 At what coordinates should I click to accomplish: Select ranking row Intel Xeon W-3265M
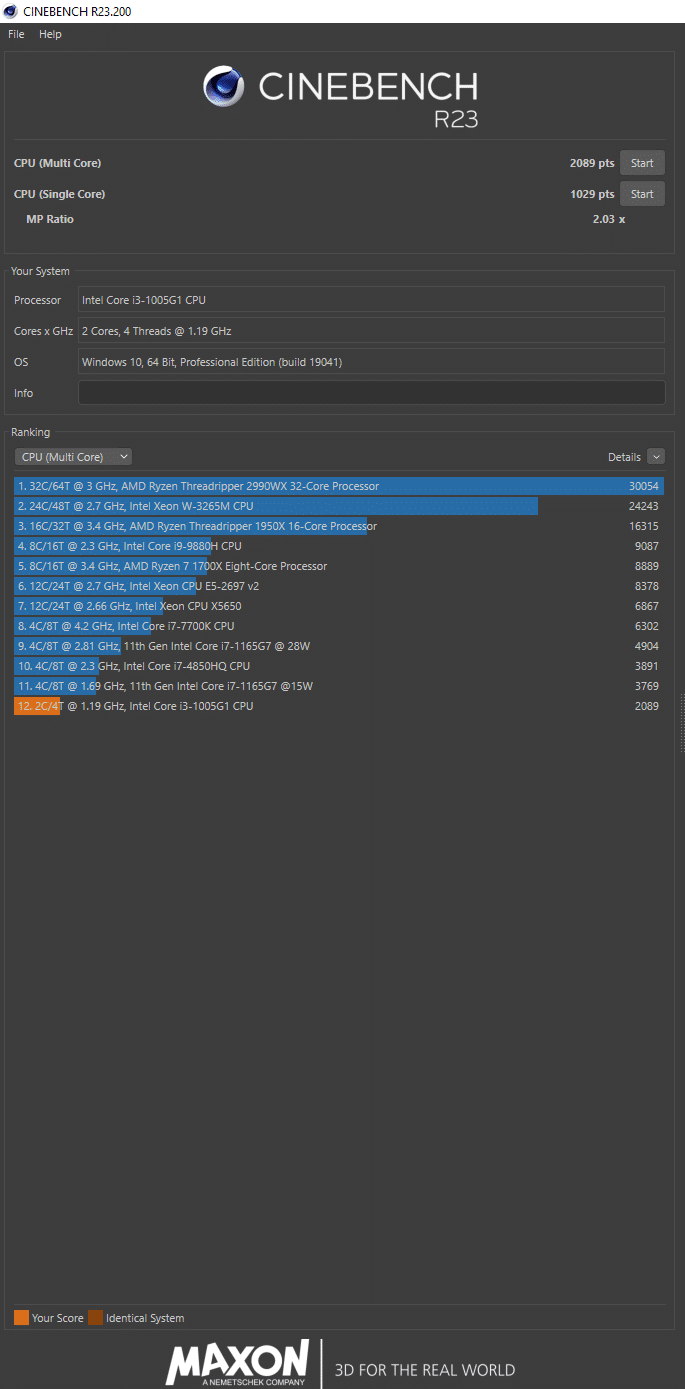click(x=339, y=506)
